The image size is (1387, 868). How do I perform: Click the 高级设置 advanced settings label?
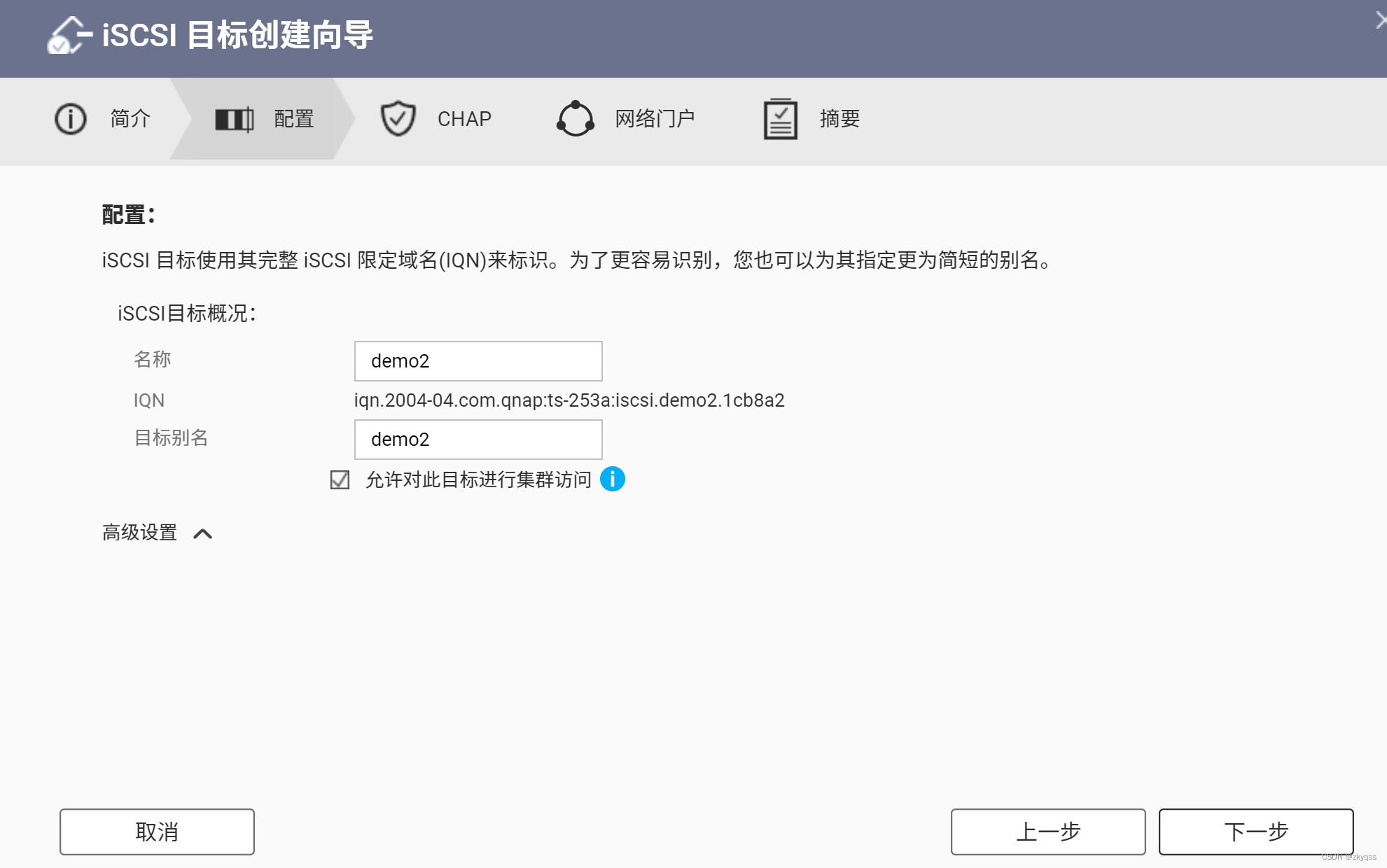tap(139, 533)
